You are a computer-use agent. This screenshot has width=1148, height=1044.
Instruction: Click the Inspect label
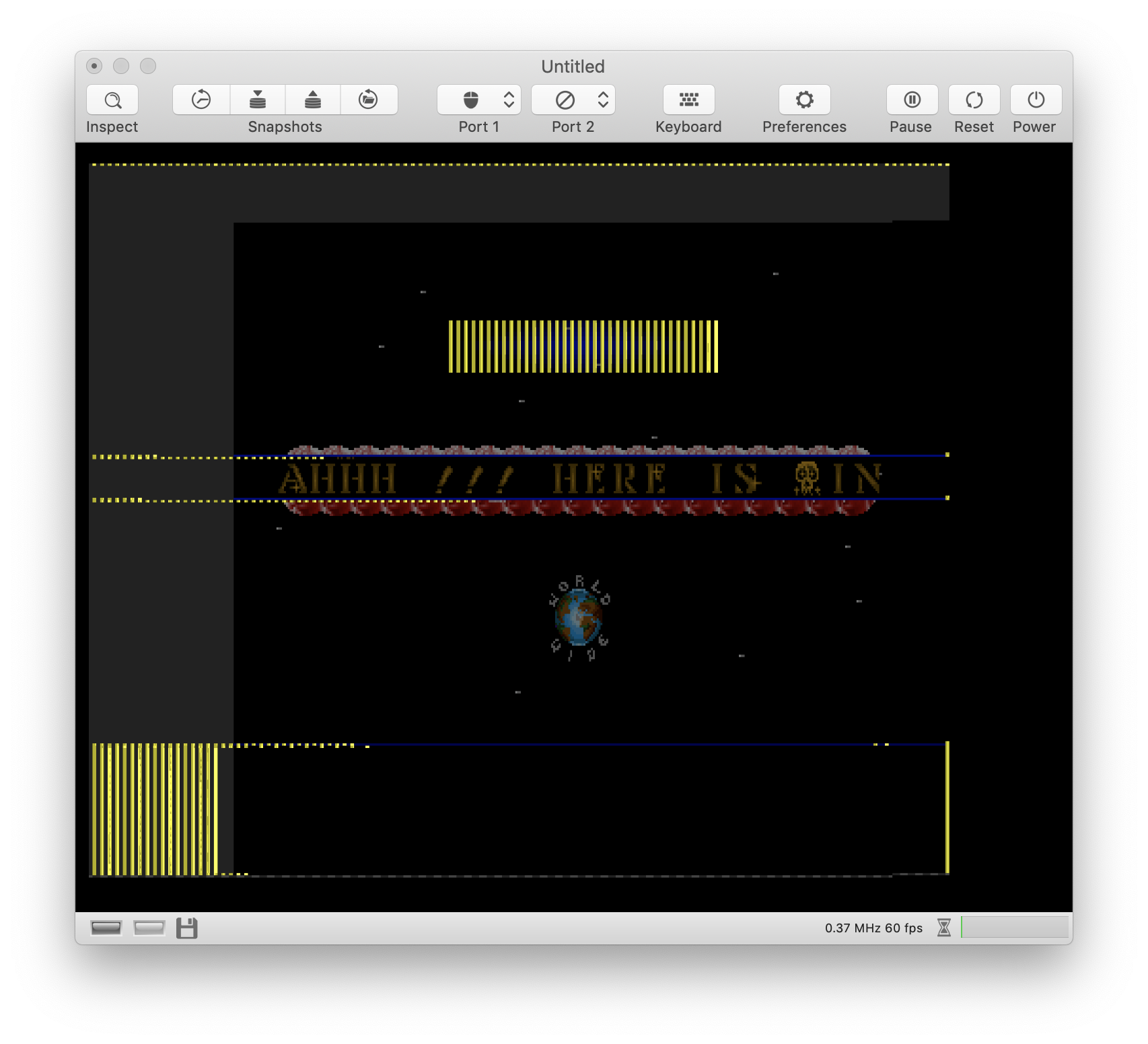[112, 127]
